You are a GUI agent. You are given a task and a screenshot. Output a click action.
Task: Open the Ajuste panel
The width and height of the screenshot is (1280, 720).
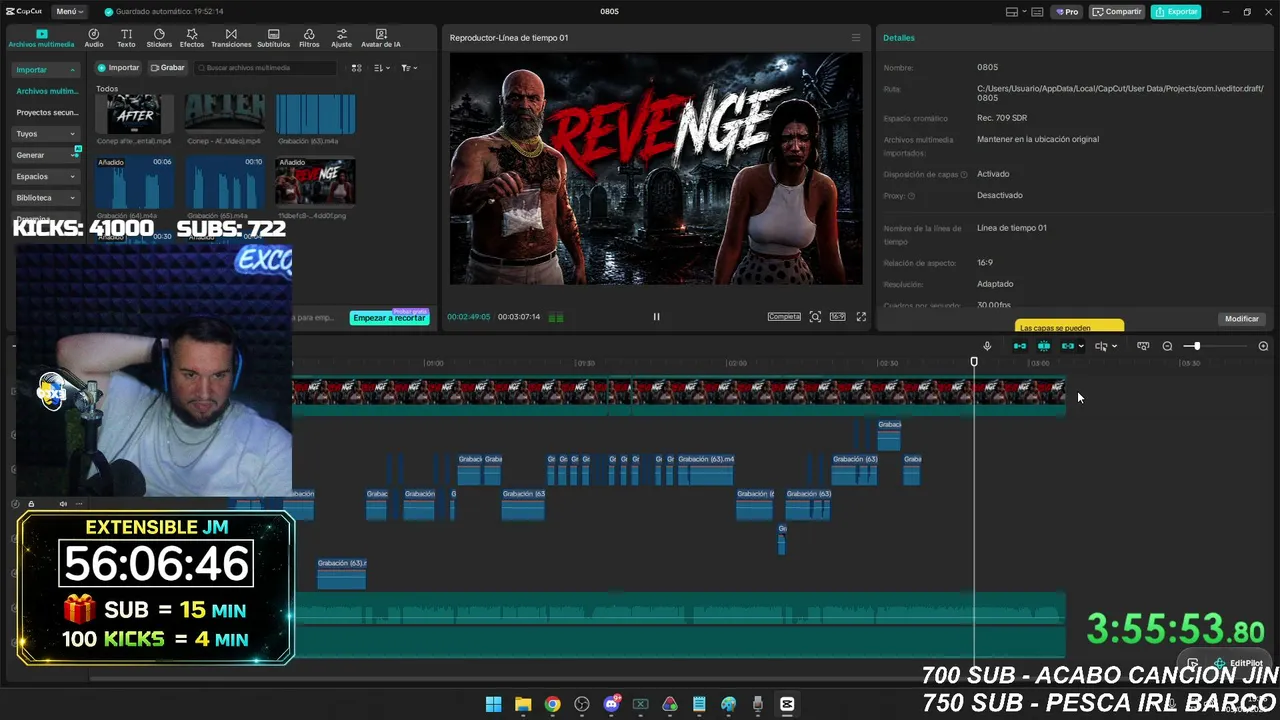[342, 38]
